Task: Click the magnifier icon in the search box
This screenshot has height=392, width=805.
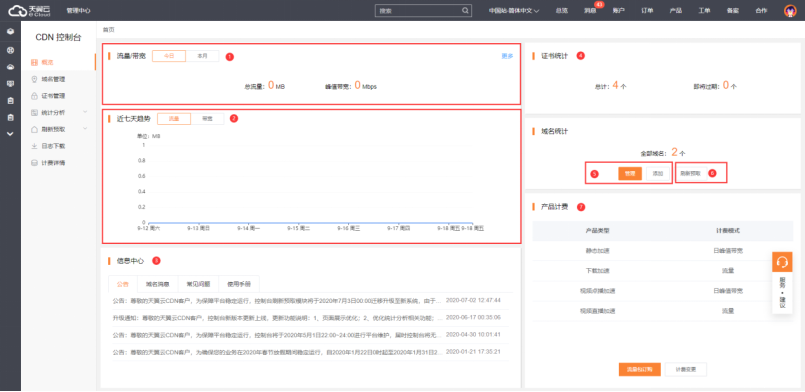Action: click(465, 10)
